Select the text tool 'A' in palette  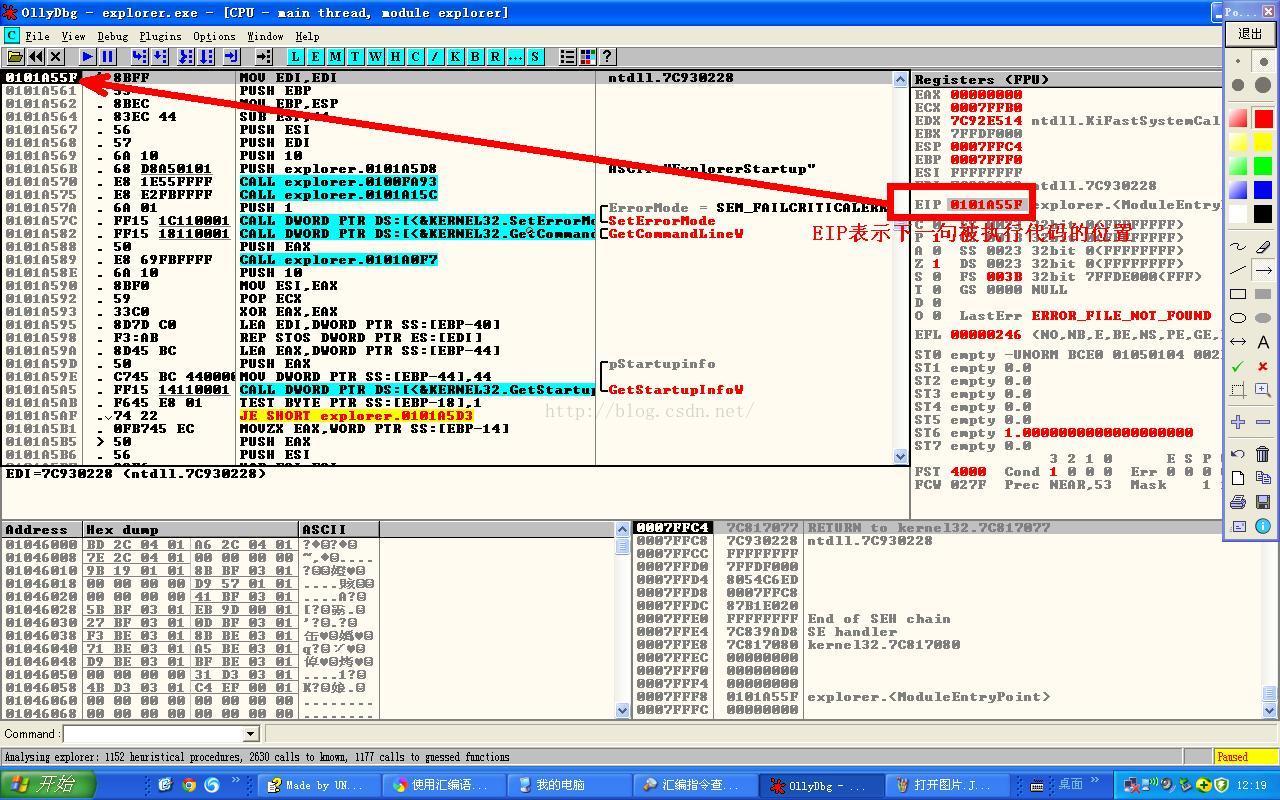point(1262,342)
